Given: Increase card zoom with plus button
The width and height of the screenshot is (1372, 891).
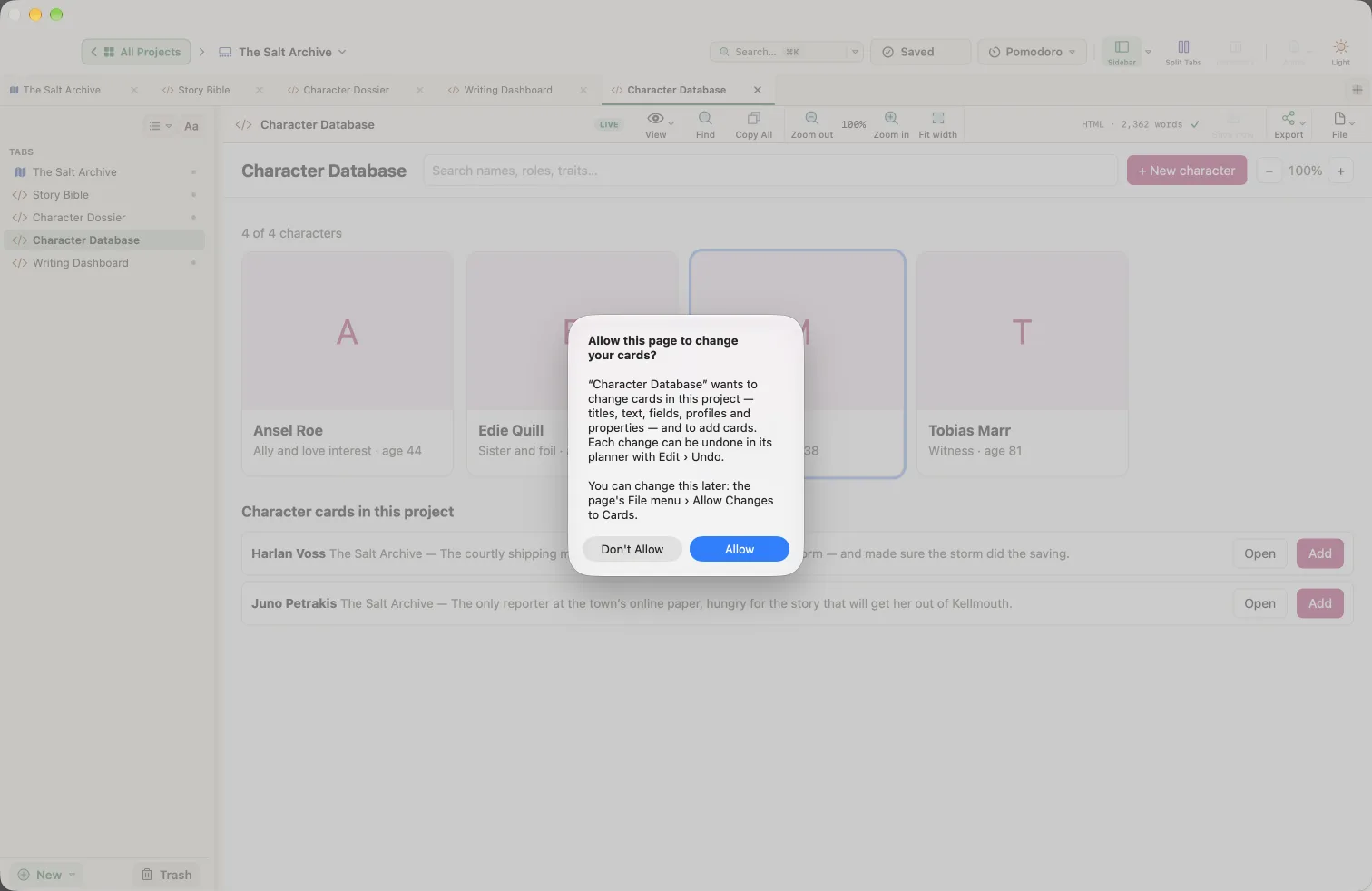Looking at the screenshot, I should (x=1340, y=171).
